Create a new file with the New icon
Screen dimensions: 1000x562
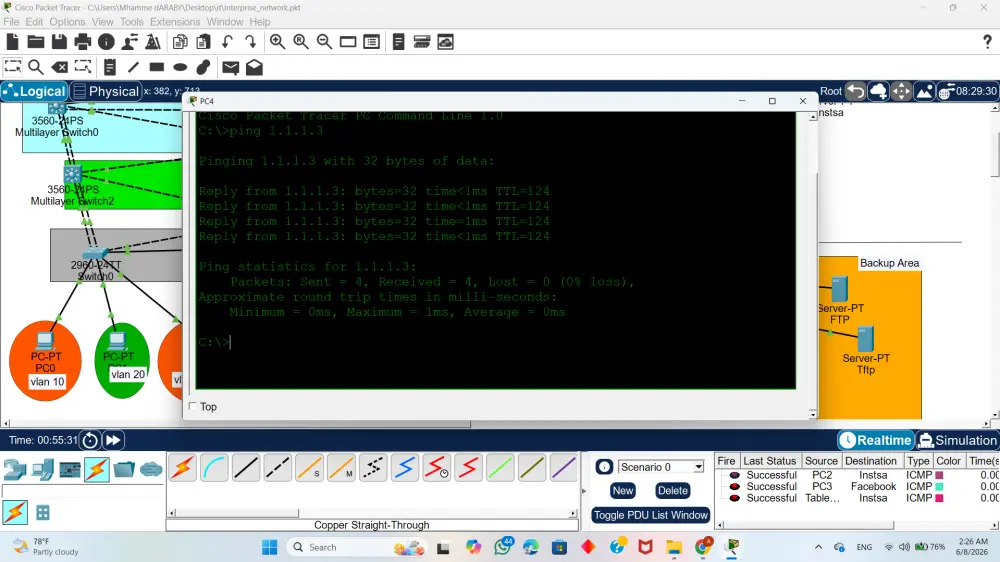click(12, 42)
